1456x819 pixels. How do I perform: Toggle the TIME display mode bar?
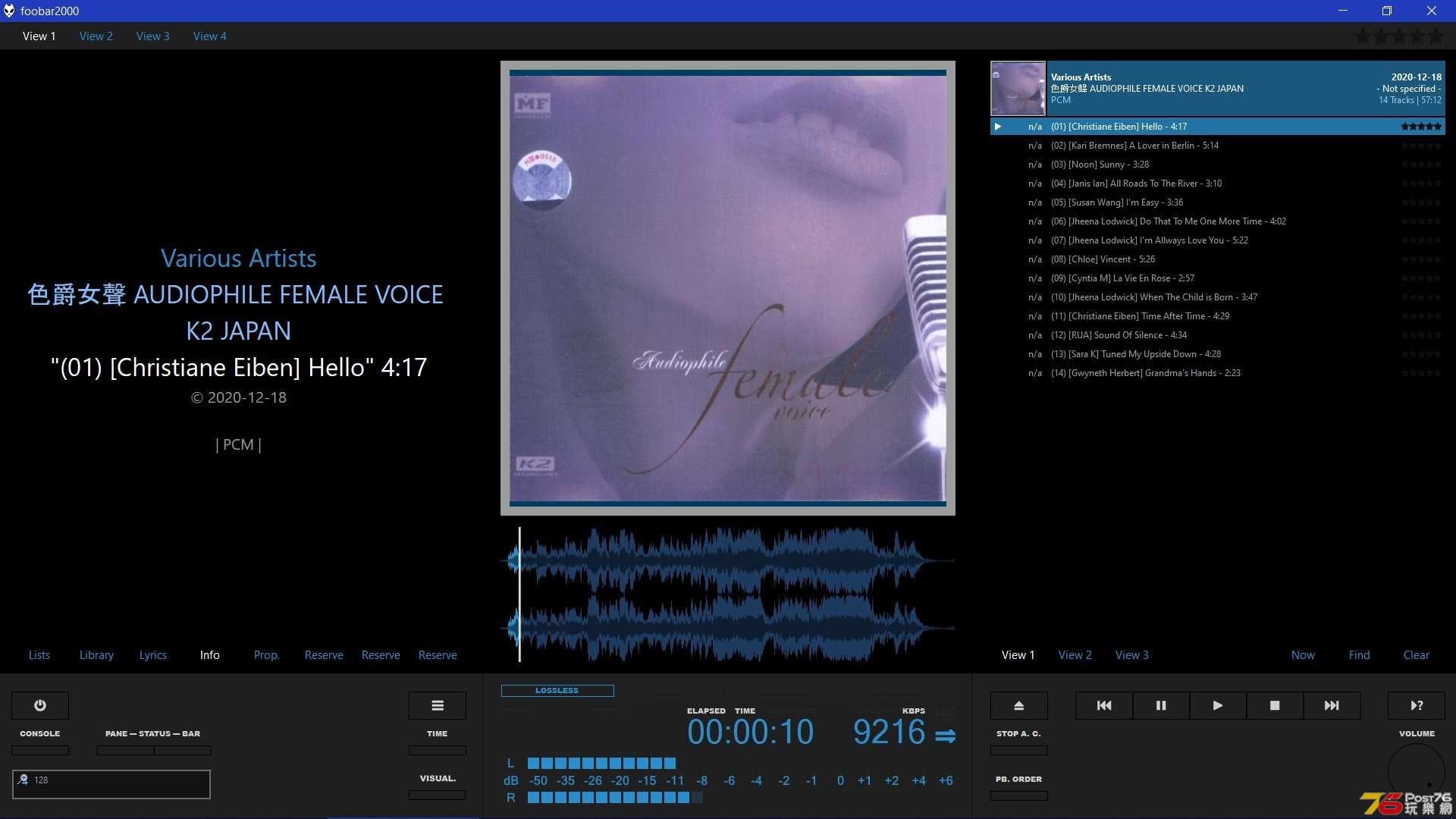tap(438, 750)
